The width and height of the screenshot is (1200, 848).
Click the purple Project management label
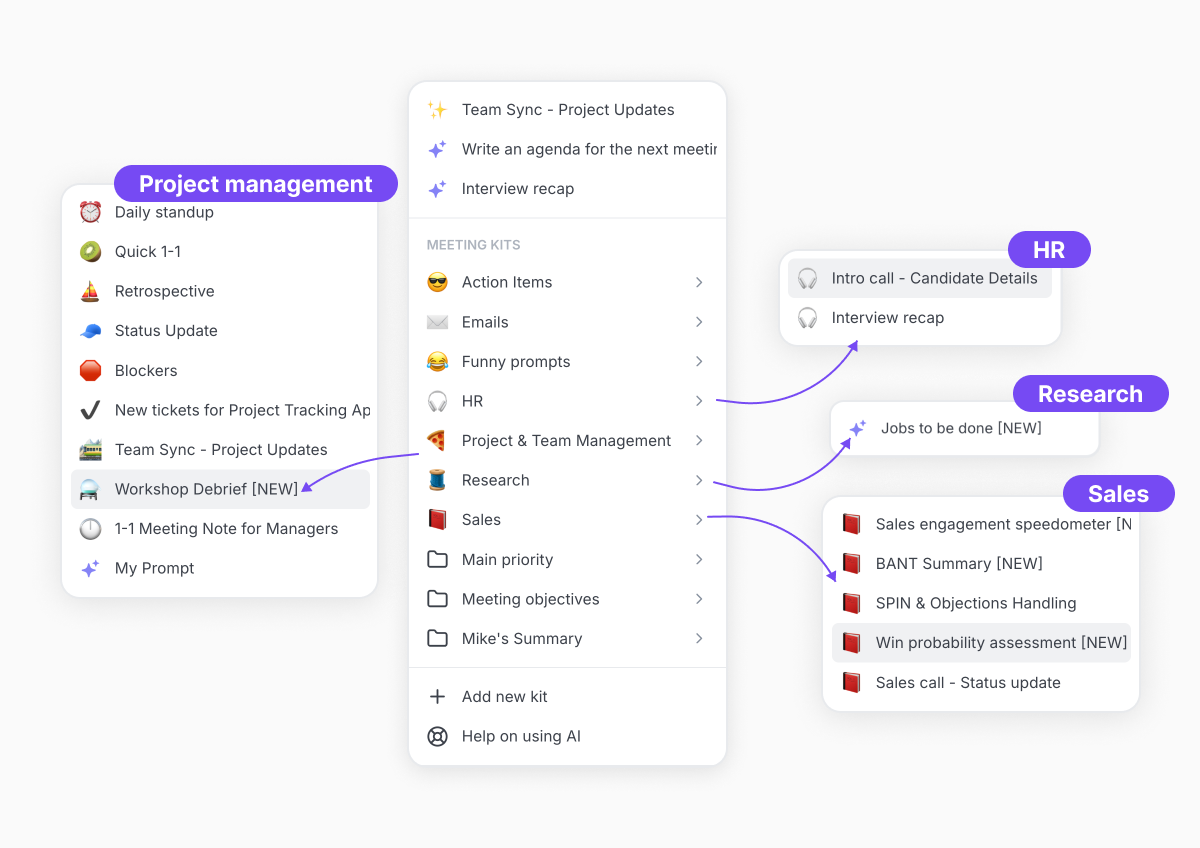point(255,184)
